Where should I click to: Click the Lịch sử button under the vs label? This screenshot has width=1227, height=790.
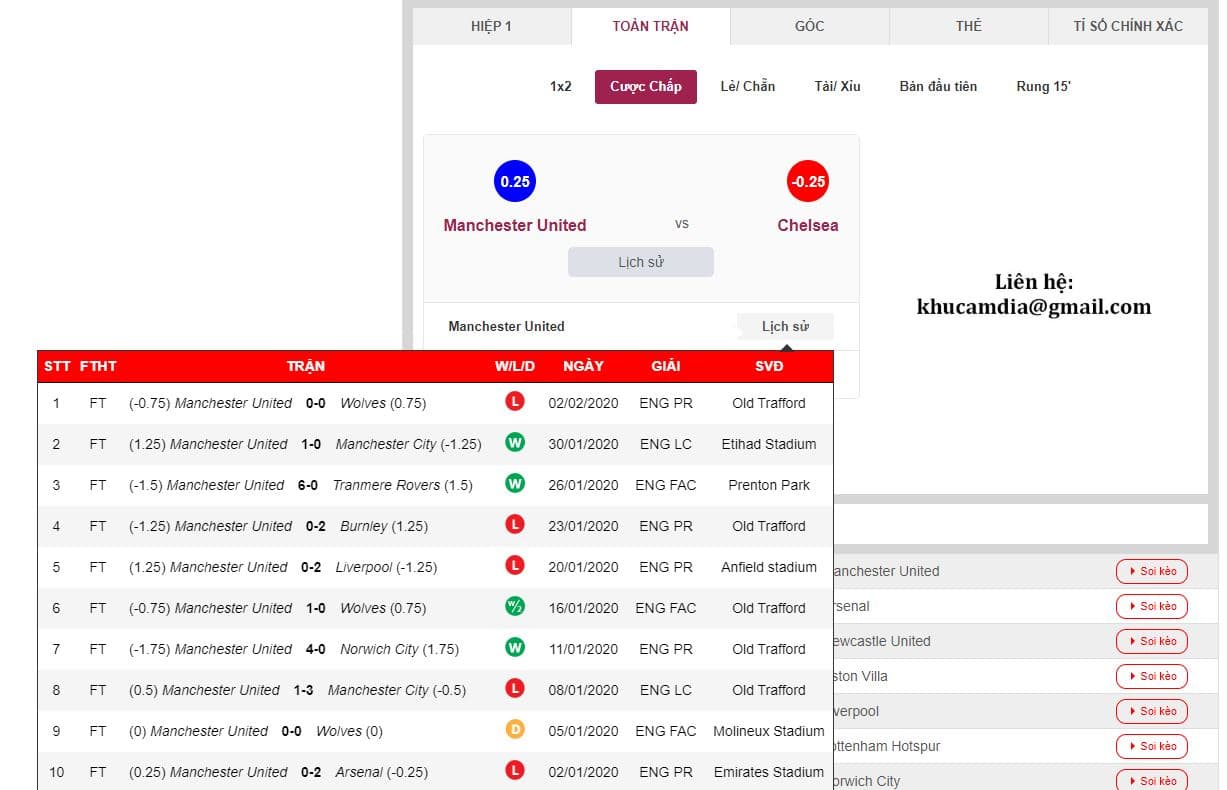(641, 262)
